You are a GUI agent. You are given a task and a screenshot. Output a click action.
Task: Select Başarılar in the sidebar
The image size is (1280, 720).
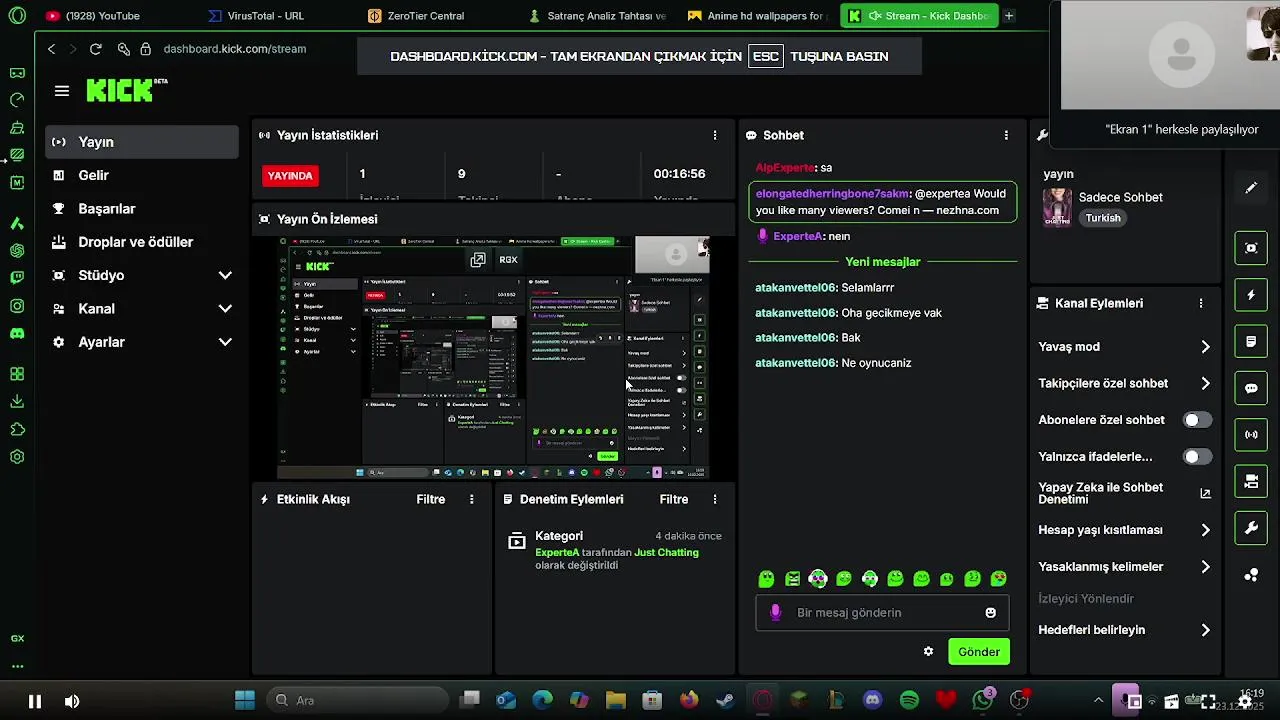[142, 209]
